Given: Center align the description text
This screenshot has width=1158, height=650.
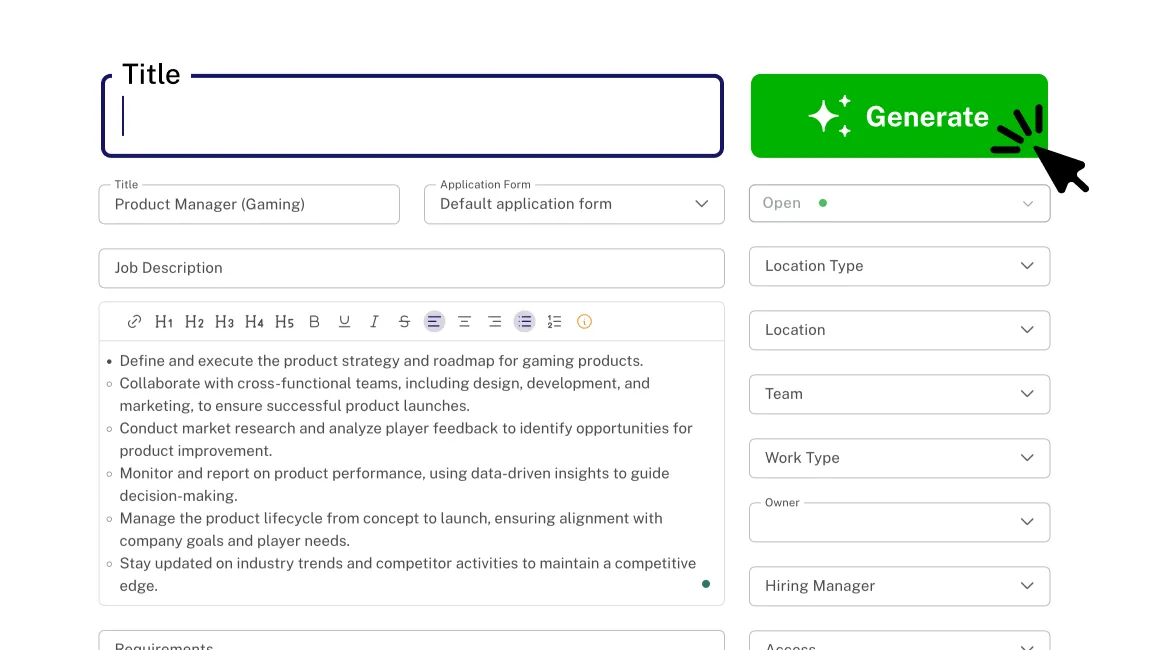Looking at the screenshot, I should (x=464, y=321).
